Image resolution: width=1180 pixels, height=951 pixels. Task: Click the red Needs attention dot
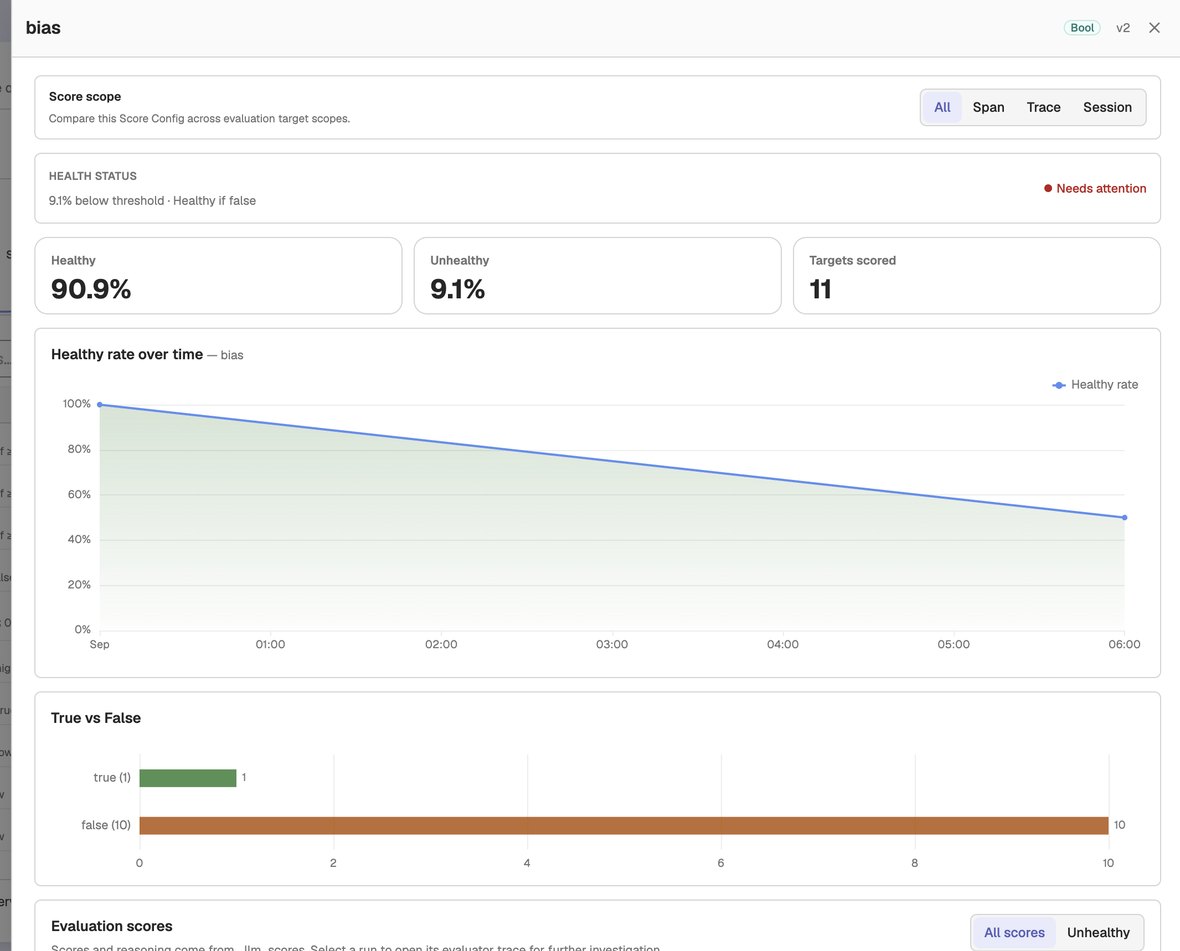[x=1048, y=189]
